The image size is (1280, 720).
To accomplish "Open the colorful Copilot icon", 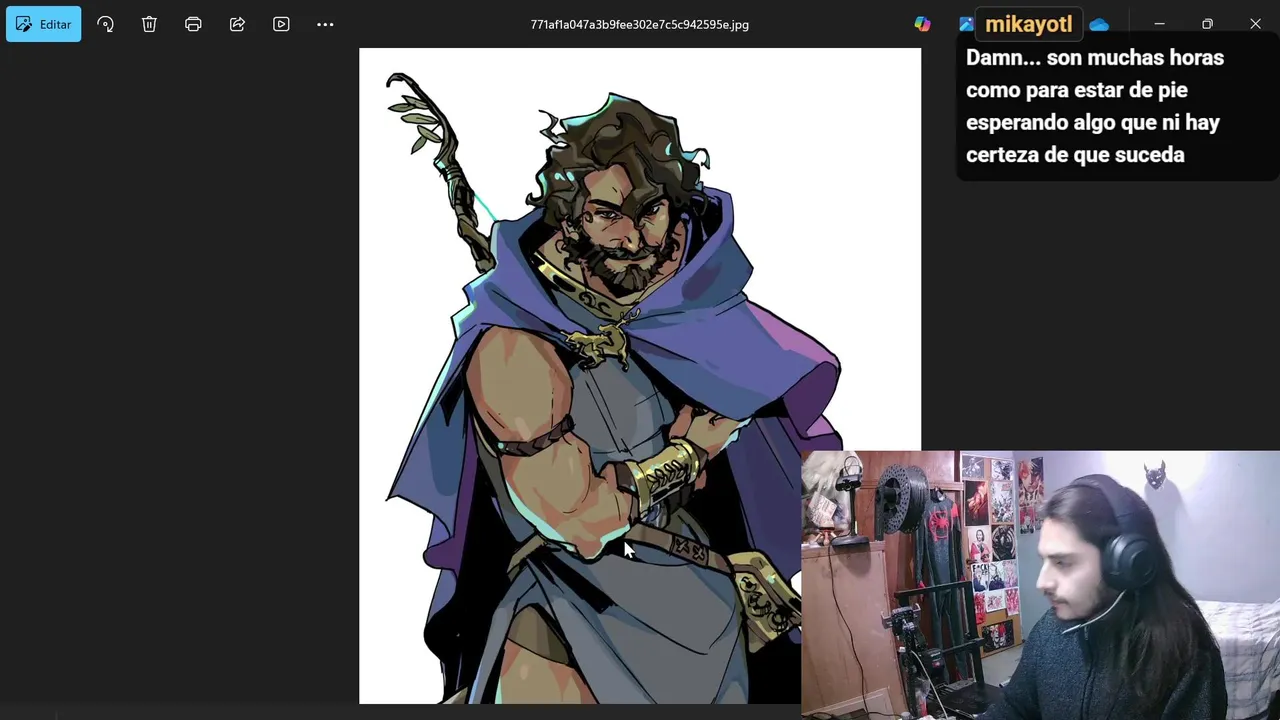I will coord(922,24).
